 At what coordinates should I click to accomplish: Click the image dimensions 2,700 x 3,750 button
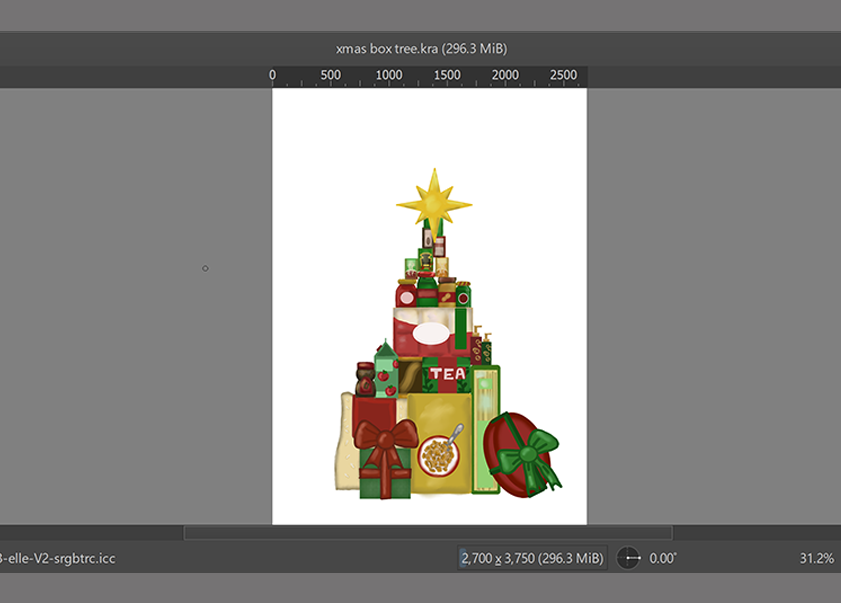532,558
